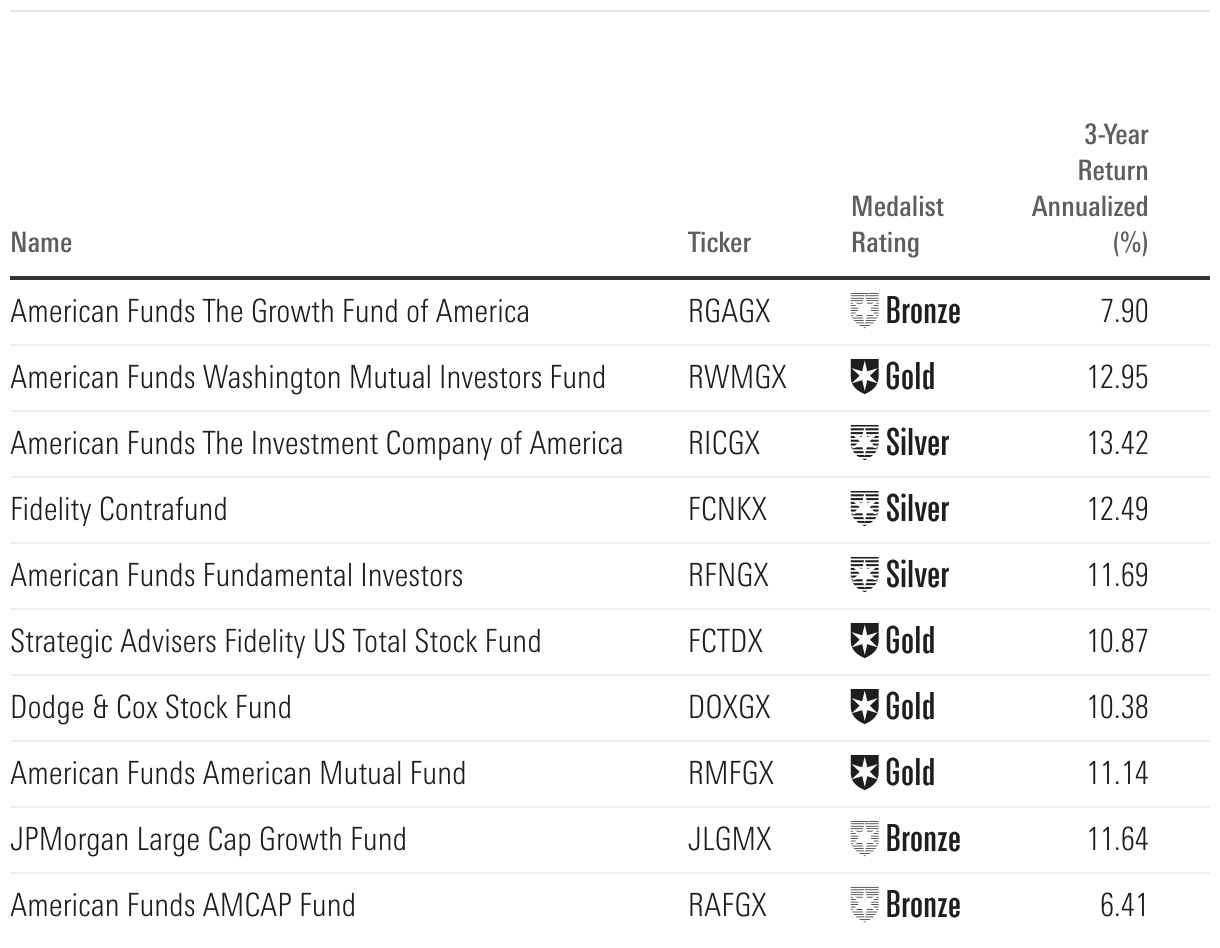Click the RWMGX ticker symbol

click(x=737, y=377)
